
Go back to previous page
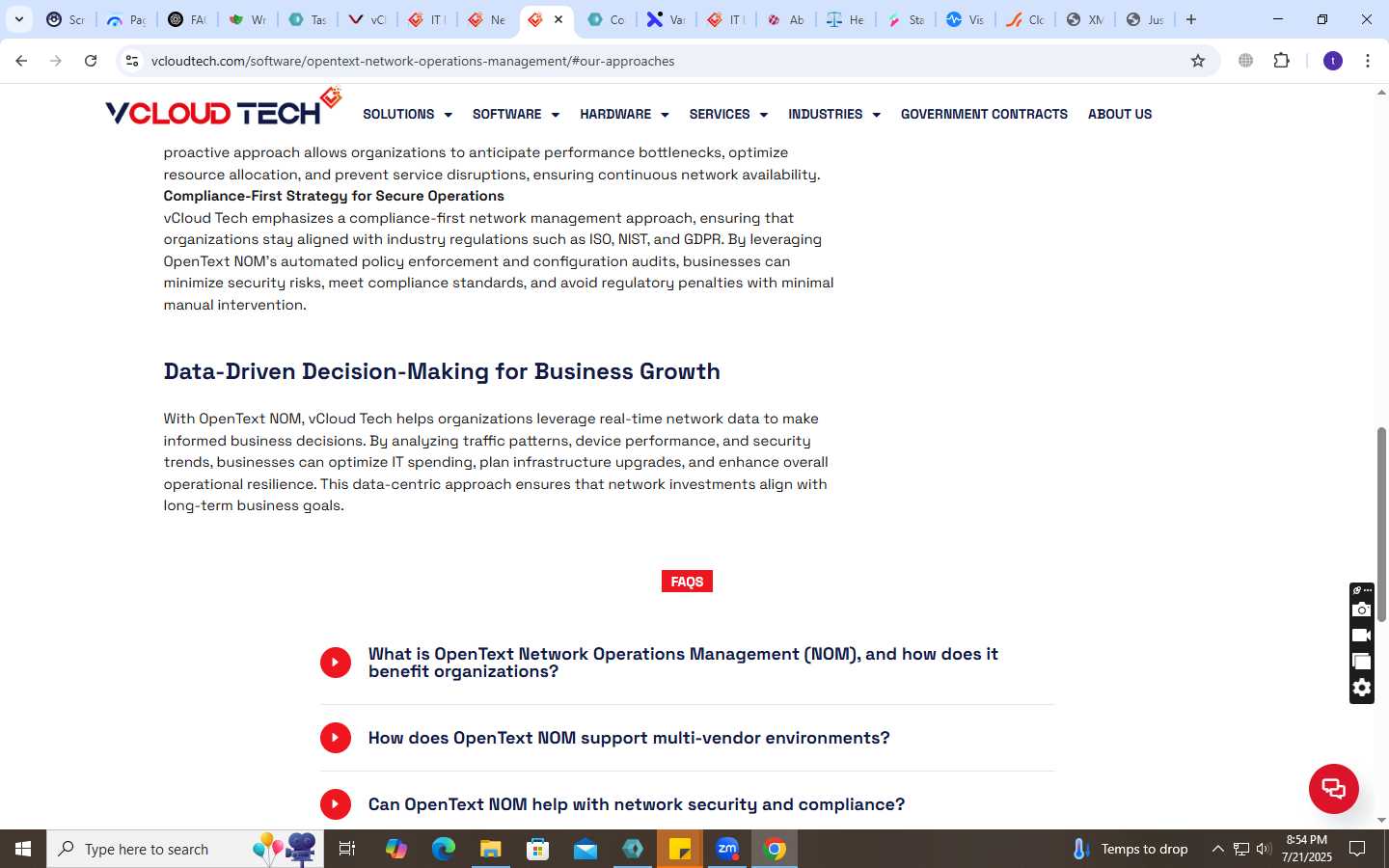(x=21, y=61)
